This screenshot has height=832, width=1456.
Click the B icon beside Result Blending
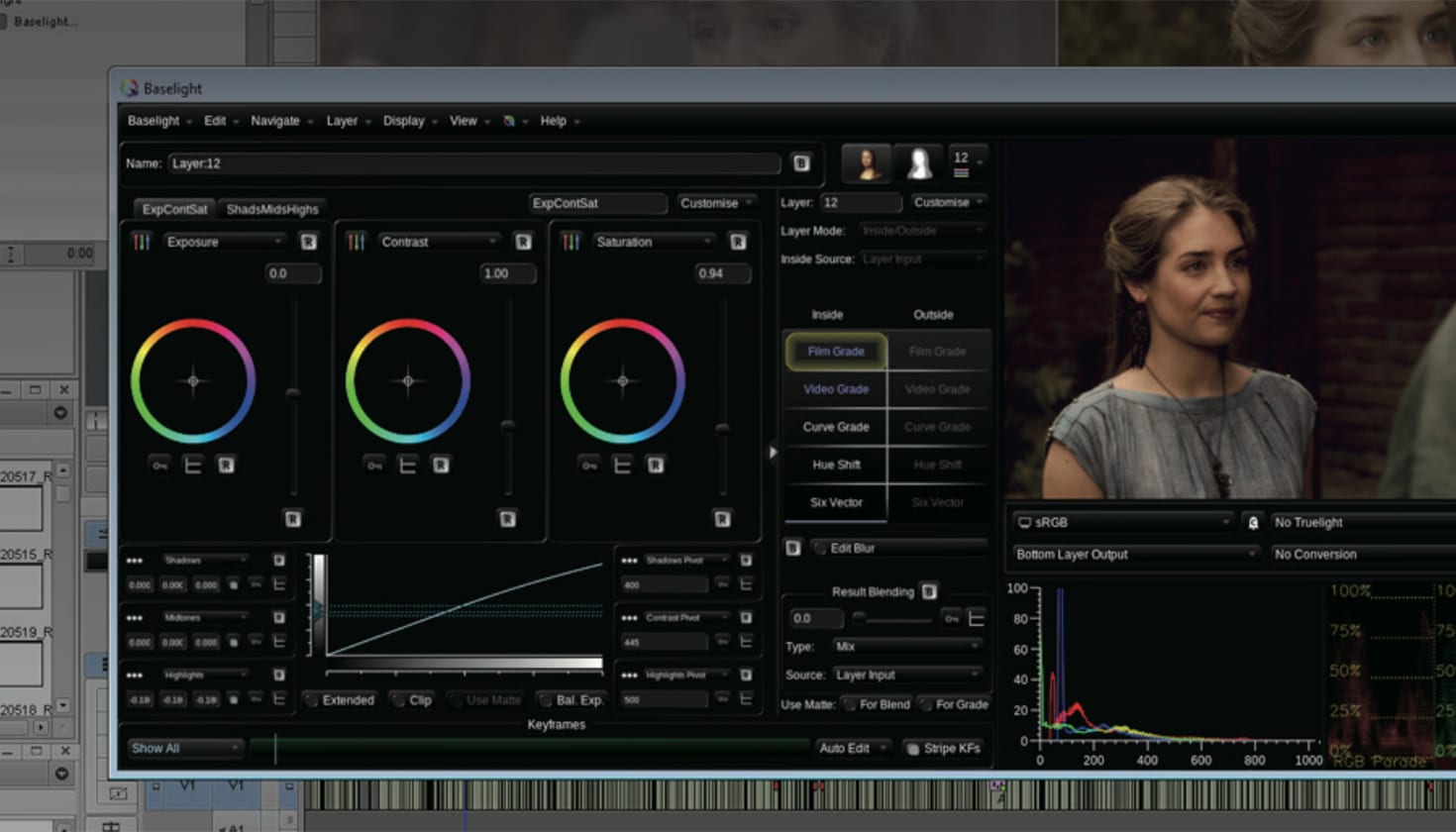coord(929,591)
